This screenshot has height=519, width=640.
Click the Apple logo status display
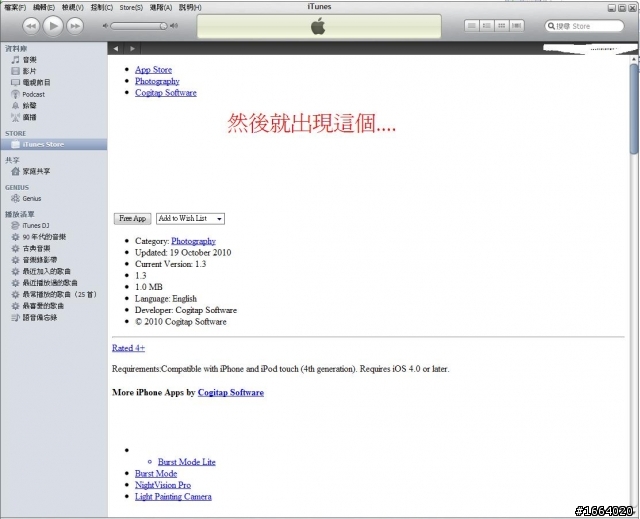319,27
